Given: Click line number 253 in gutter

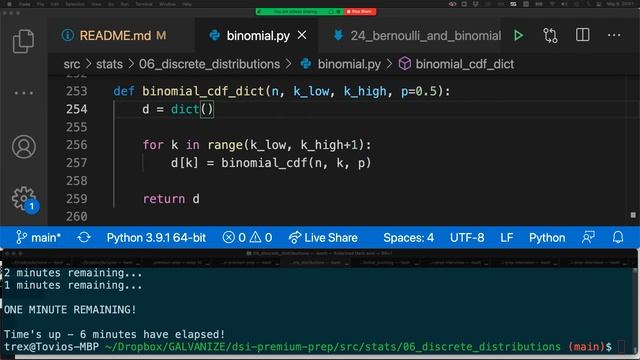Looking at the screenshot, I should (76, 91).
